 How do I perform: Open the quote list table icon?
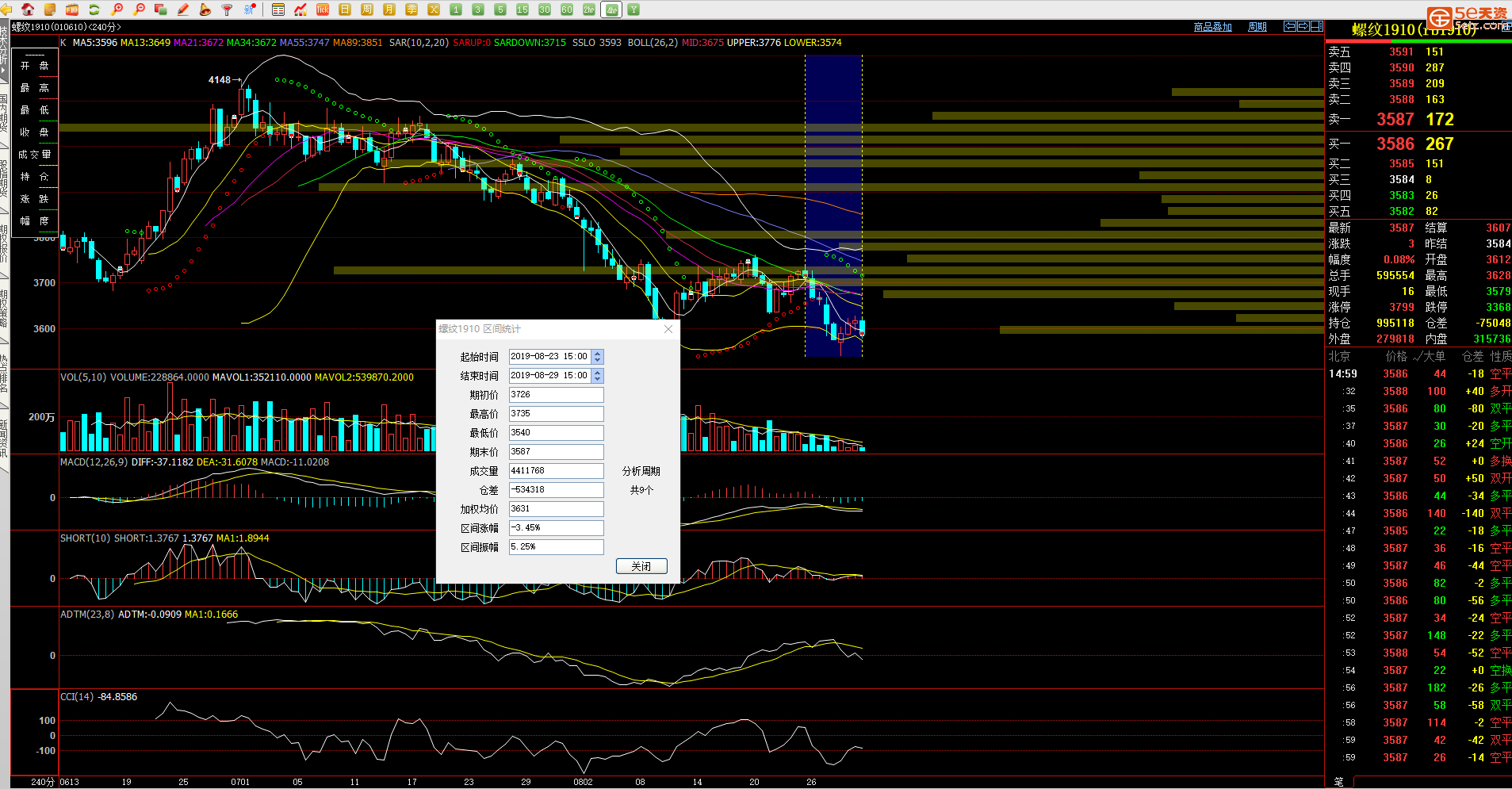[x=278, y=10]
